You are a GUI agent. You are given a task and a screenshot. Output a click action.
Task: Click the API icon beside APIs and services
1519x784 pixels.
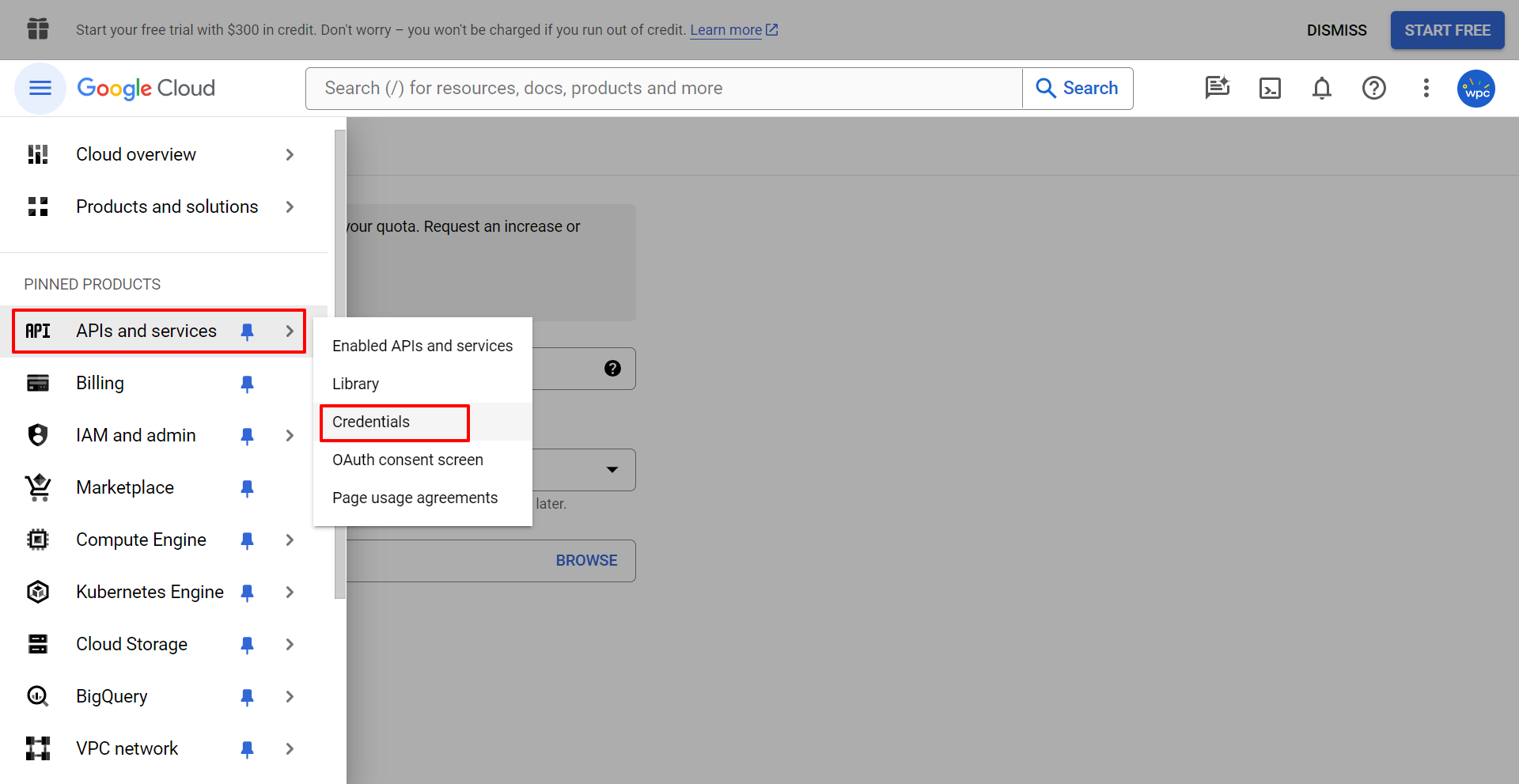(38, 331)
